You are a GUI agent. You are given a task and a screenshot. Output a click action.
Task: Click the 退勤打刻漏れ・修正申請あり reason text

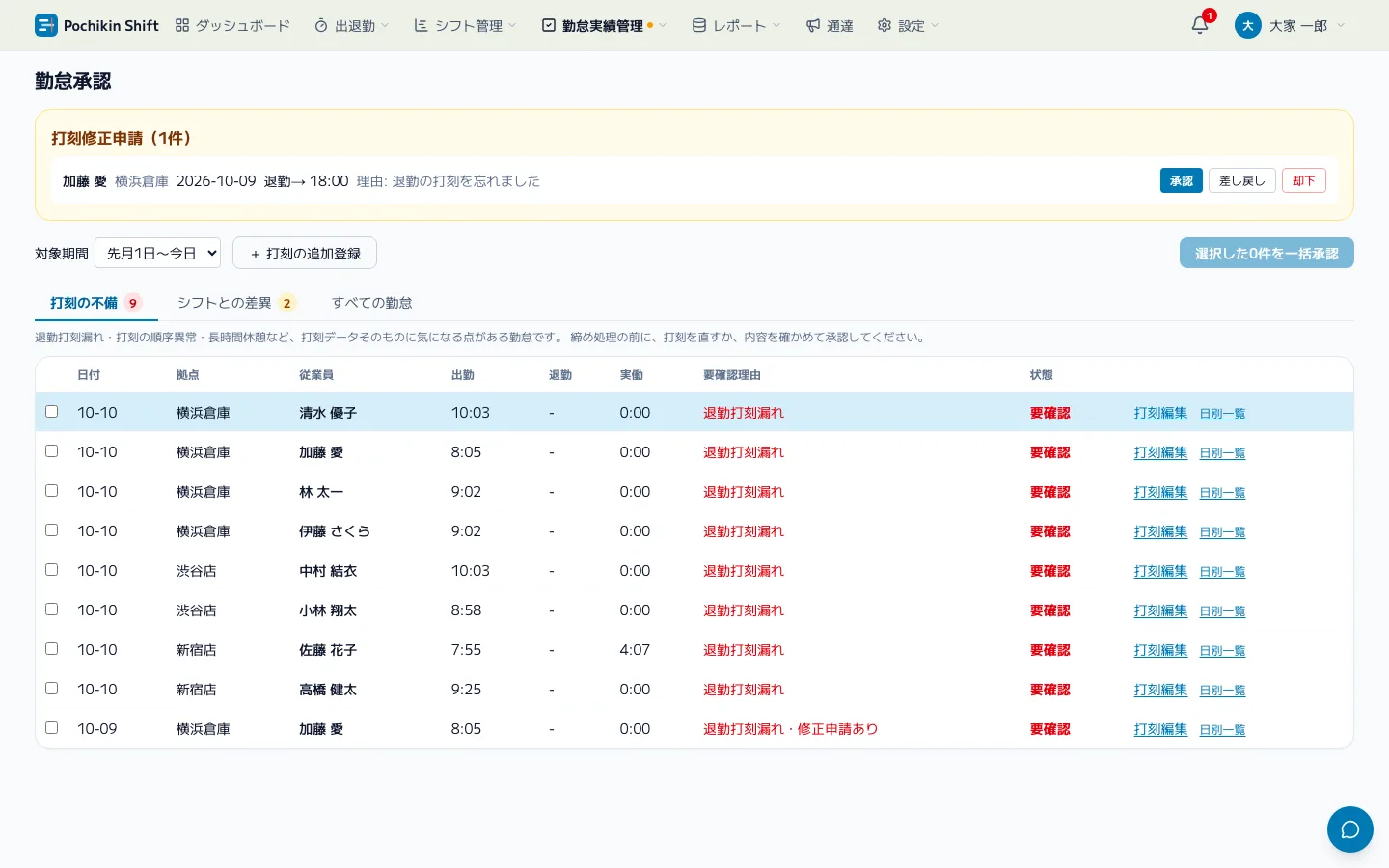(x=791, y=729)
